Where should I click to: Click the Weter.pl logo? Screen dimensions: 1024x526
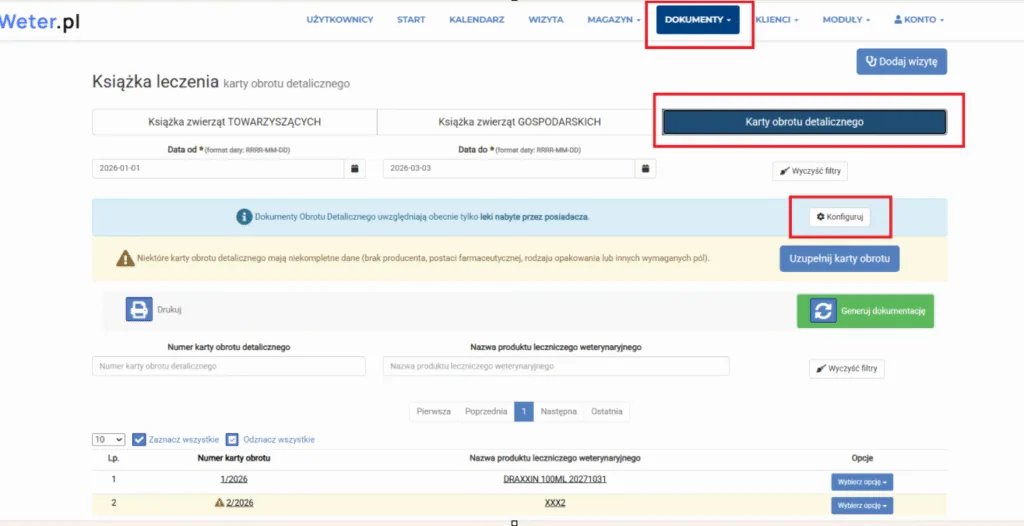39,22
